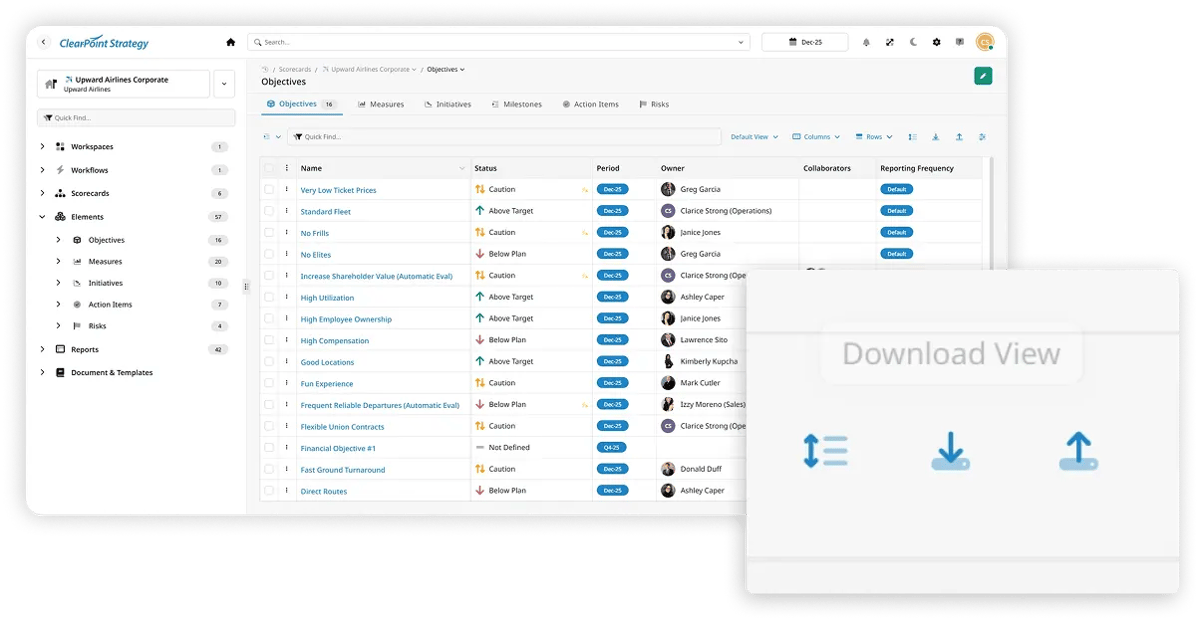
Task: Switch to the Milestones tab
Action: [x=516, y=104]
